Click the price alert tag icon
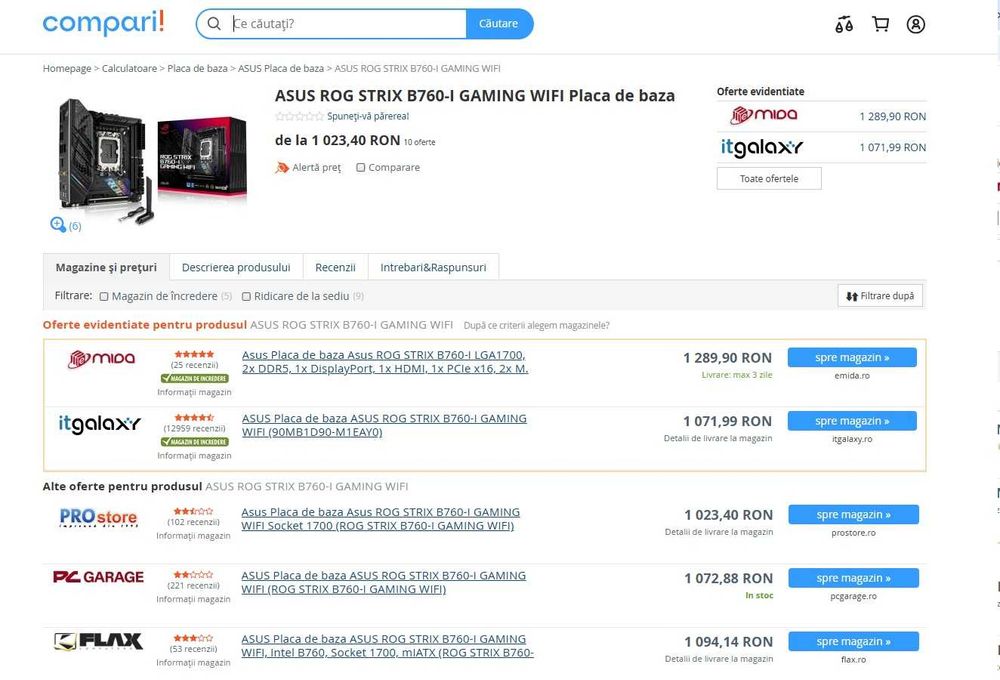 [282, 167]
